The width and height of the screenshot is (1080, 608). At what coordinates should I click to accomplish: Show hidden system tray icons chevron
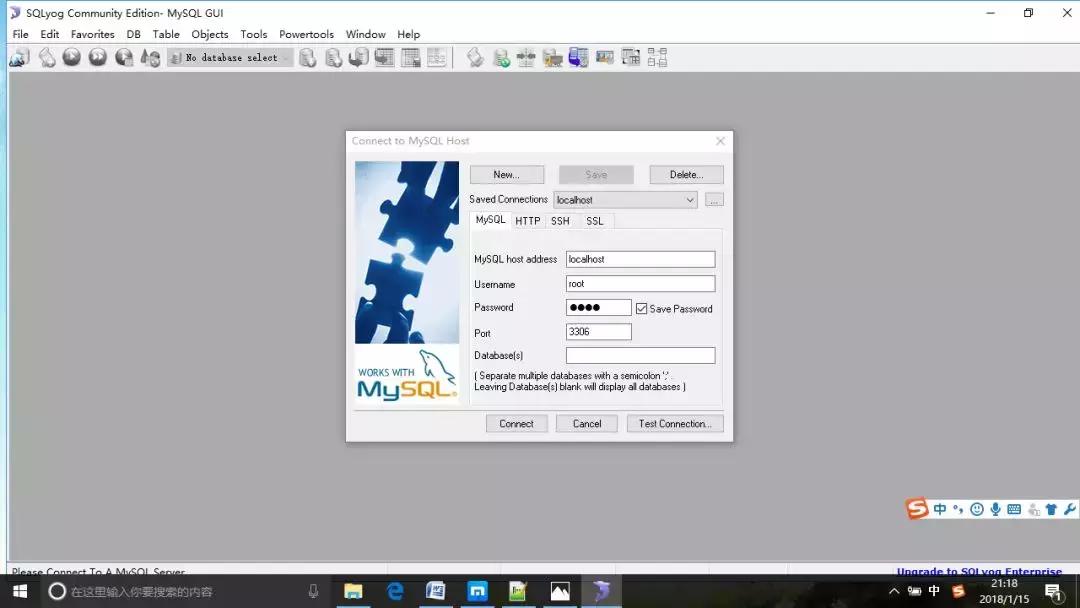point(894,591)
